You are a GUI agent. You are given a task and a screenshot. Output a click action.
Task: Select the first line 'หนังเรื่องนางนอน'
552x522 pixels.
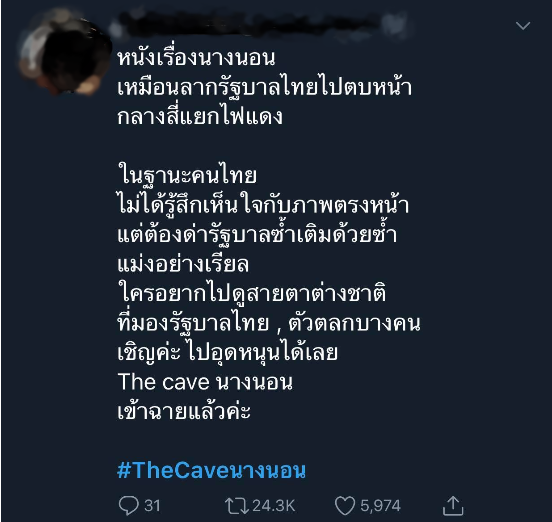coord(196,58)
